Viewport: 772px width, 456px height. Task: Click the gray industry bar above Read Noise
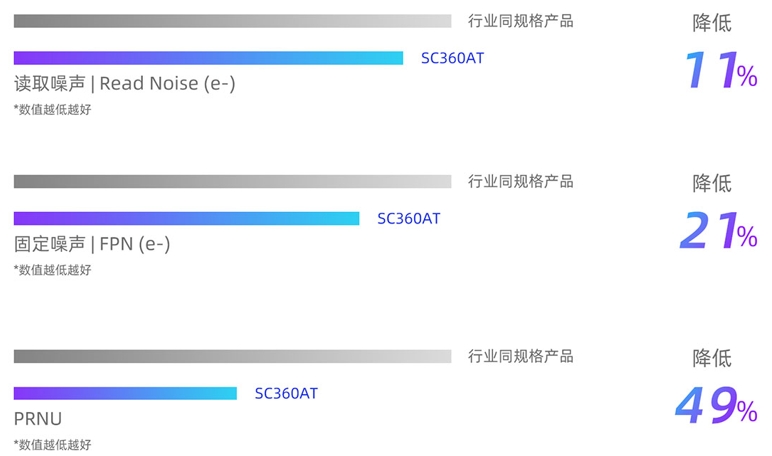pyautogui.click(x=232, y=21)
